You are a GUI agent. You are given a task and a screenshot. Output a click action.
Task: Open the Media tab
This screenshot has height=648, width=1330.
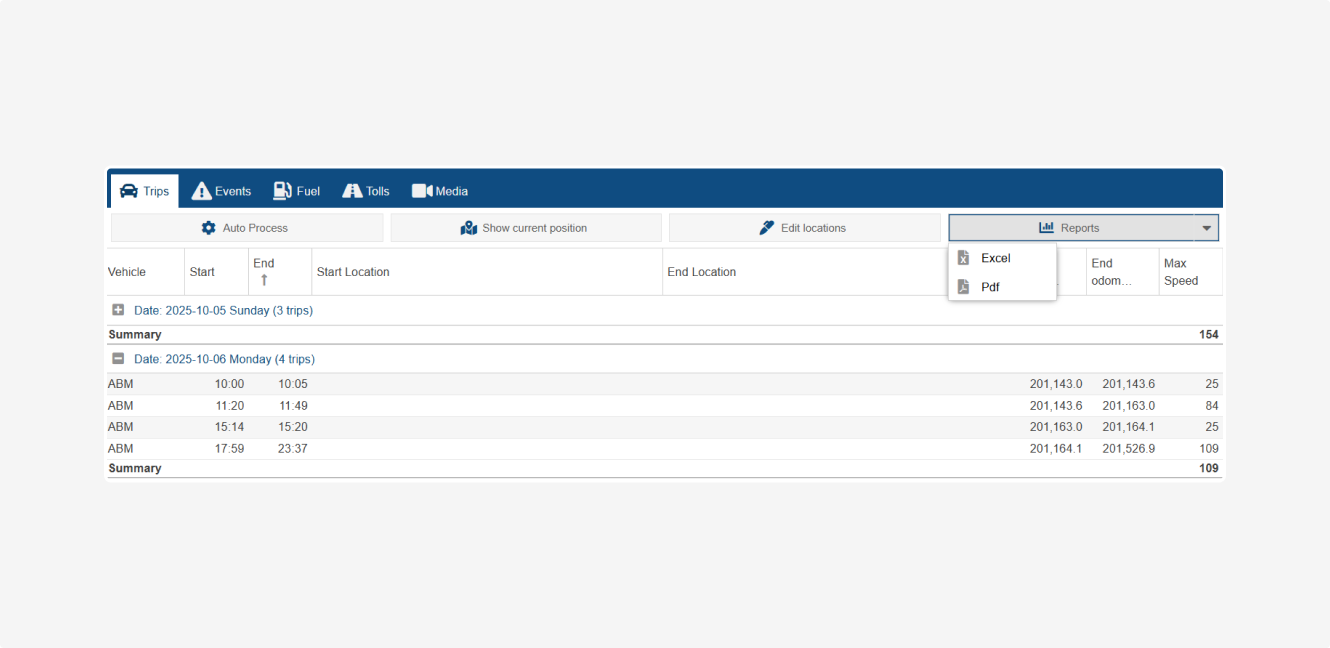click(x=440, y=191)
